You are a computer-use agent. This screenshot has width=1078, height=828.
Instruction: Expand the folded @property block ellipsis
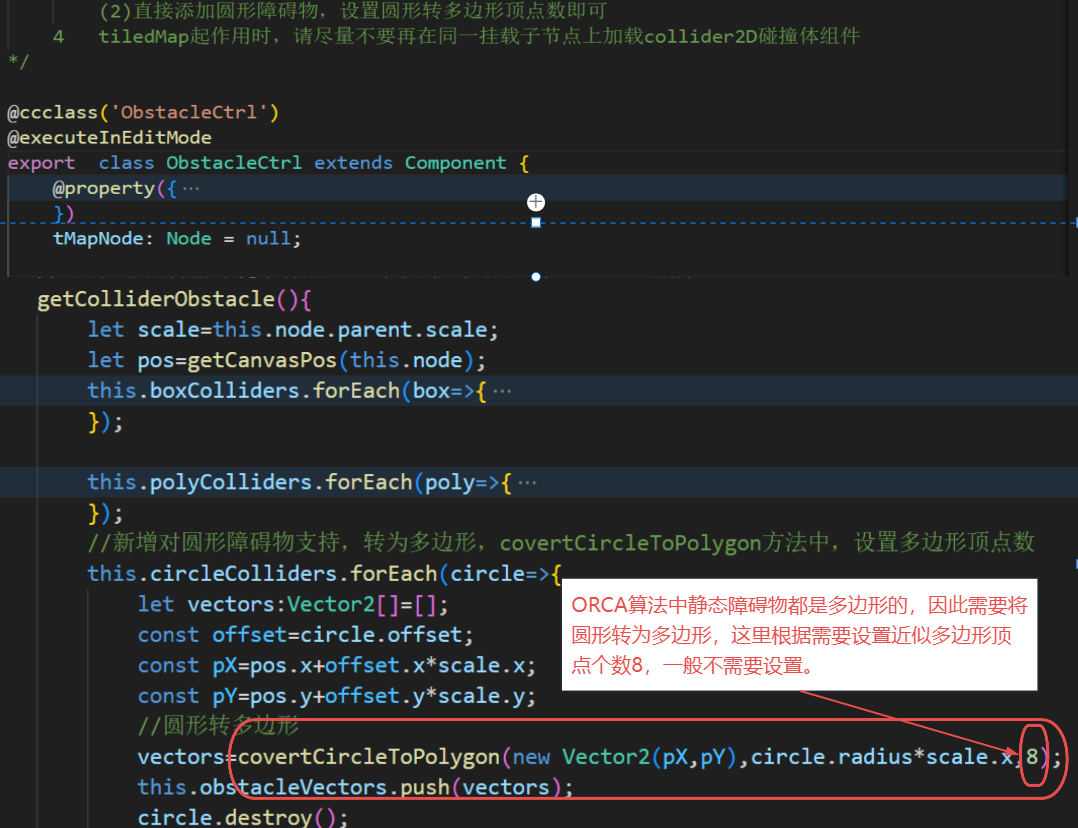190,188
